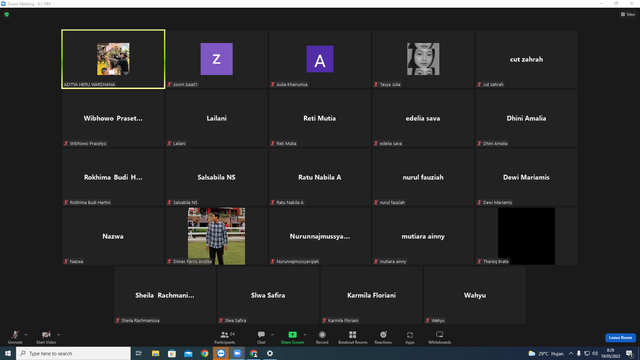This screenshot has height=360, width=640.
Task: Open the Participants panel
Action: 225,337
